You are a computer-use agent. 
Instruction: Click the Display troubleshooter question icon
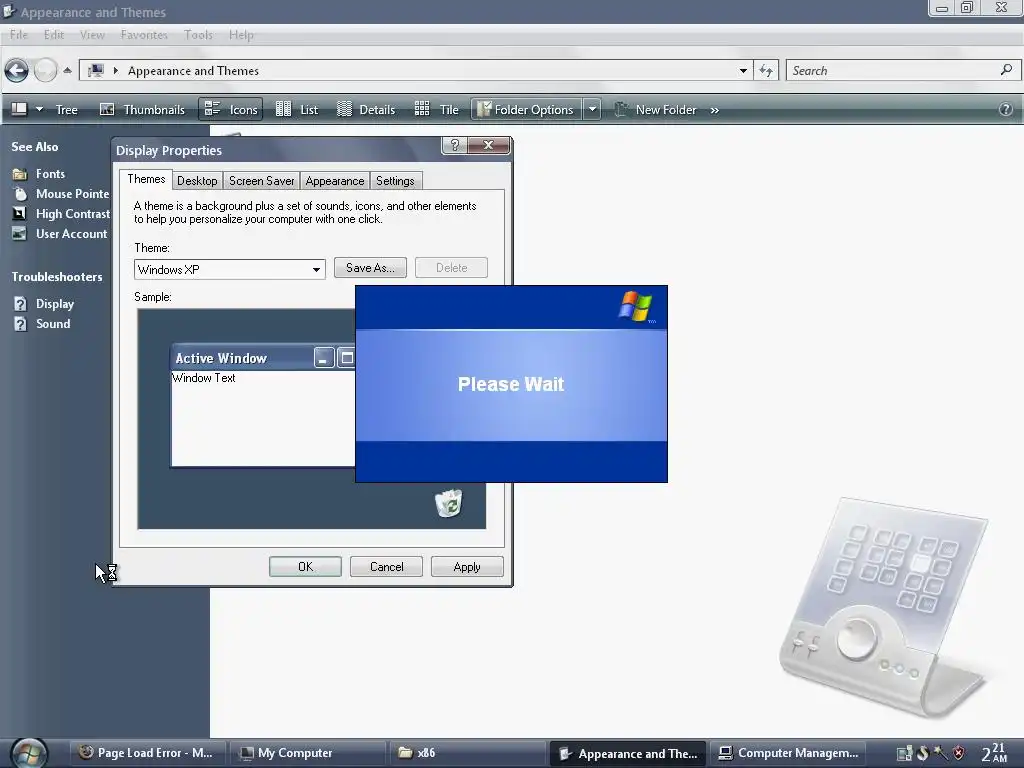[x=20, y=304]
